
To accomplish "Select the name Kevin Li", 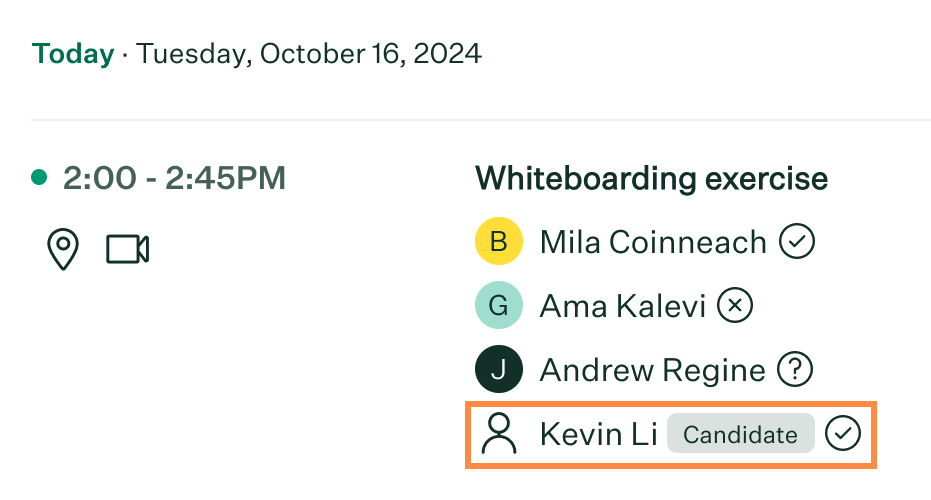I will (x=598, y=435).
